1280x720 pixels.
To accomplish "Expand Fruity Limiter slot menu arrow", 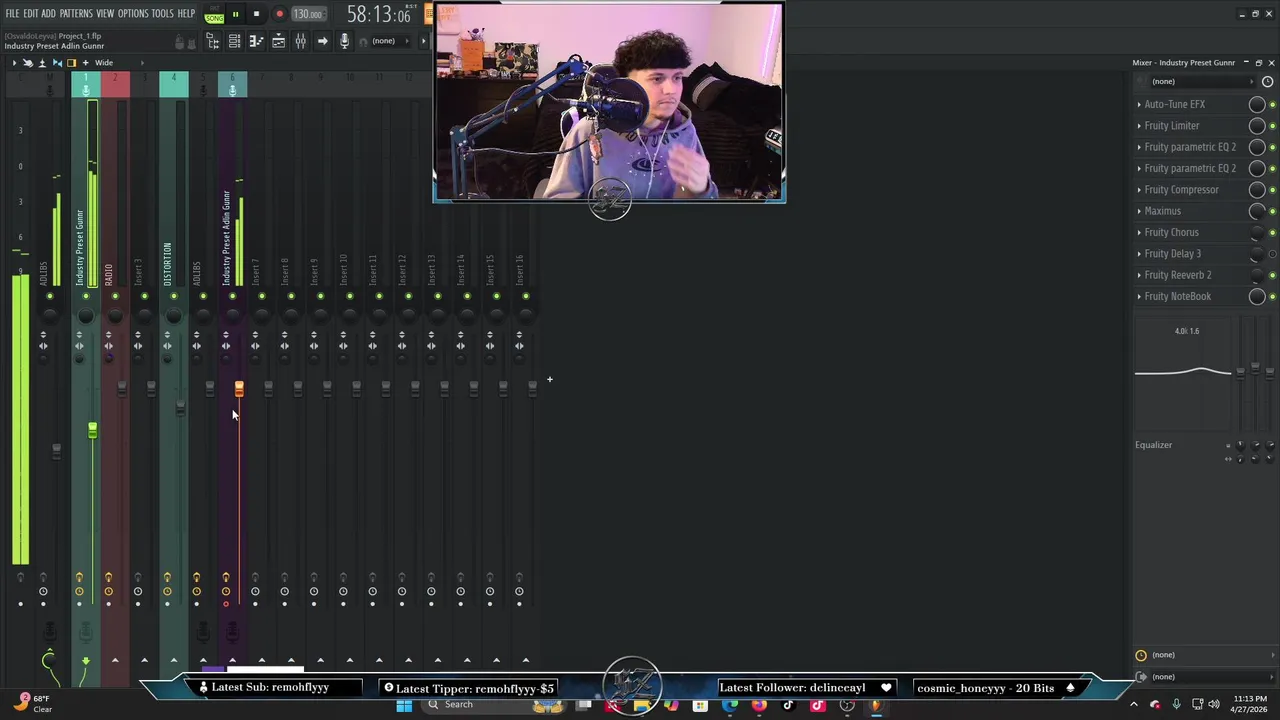I will tap(1139, 126).
